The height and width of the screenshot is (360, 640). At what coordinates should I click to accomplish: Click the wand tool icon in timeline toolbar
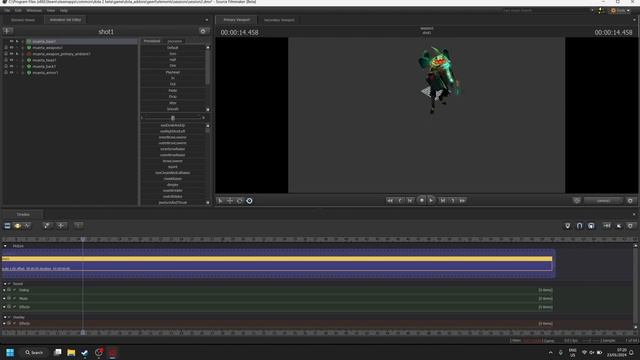[x=47, y=226]
